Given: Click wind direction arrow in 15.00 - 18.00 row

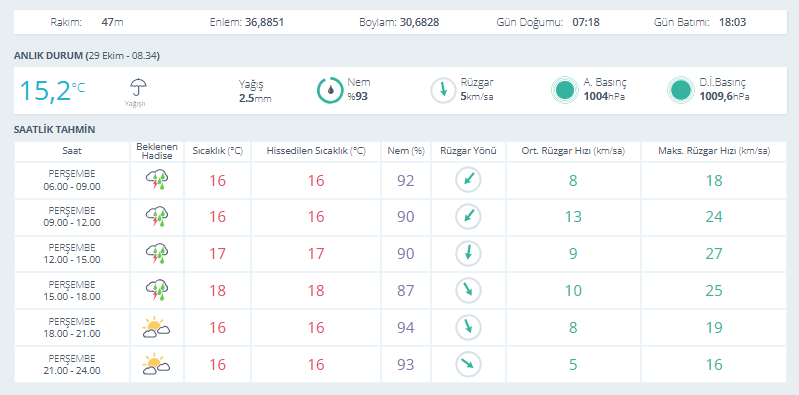Looking at the screenshot, I should pos(468,291).
